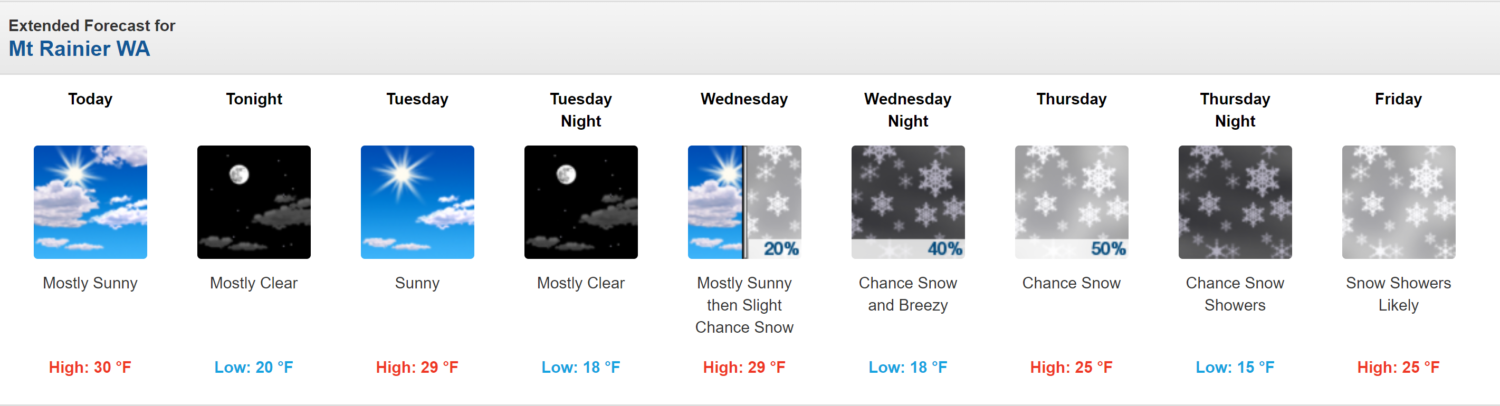Screen dimensions: 1500x406
Task: Click Tonight's mostly clear moon icon
Action: point(254,203)
